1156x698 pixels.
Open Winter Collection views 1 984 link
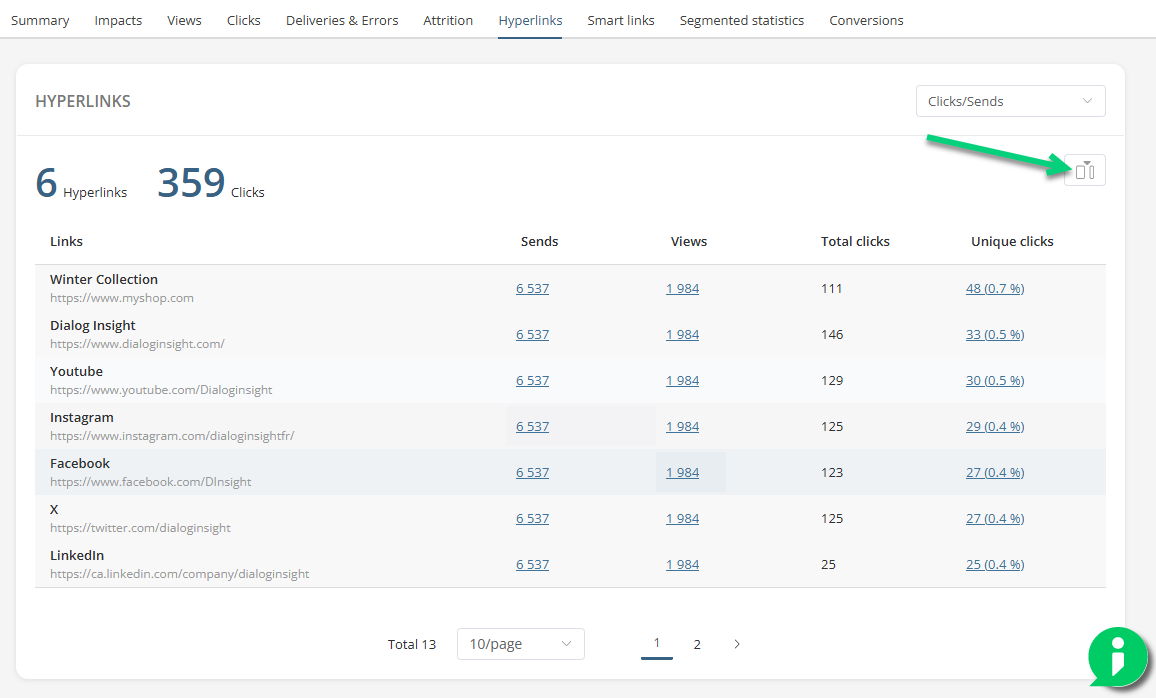pos(683,289)
